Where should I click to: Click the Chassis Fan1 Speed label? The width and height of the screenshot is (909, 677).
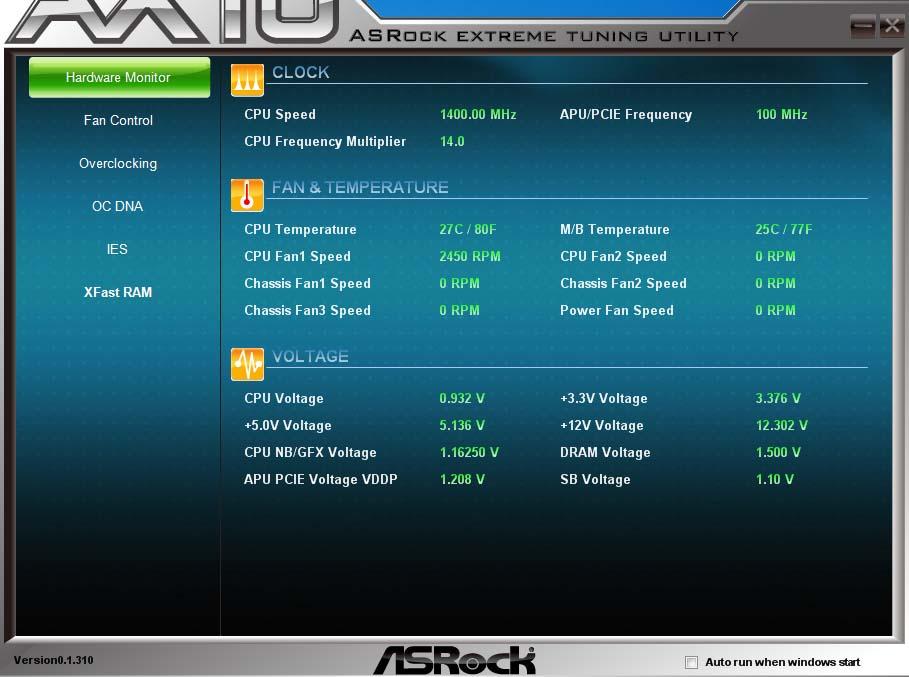pyautogui.click(x=308, y=283)
